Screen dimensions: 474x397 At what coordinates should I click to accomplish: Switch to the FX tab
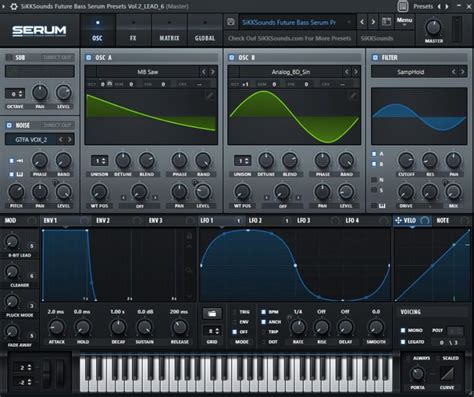[133, 31]
